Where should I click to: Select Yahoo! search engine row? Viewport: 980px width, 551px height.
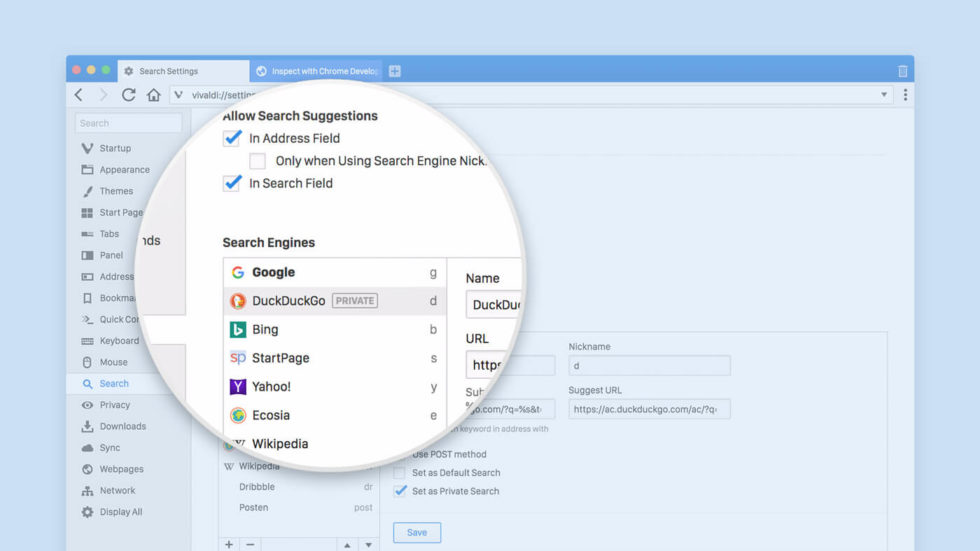click(x=334, y=387)
